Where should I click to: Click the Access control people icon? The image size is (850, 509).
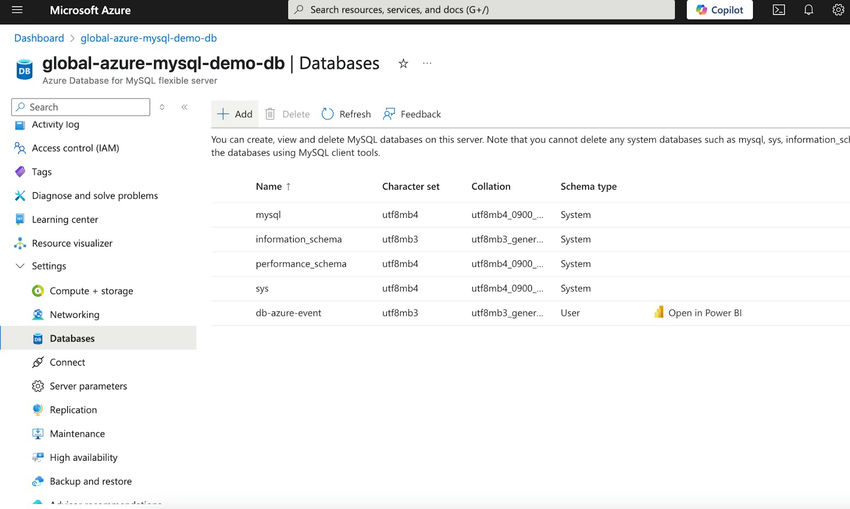click(20, 148)
